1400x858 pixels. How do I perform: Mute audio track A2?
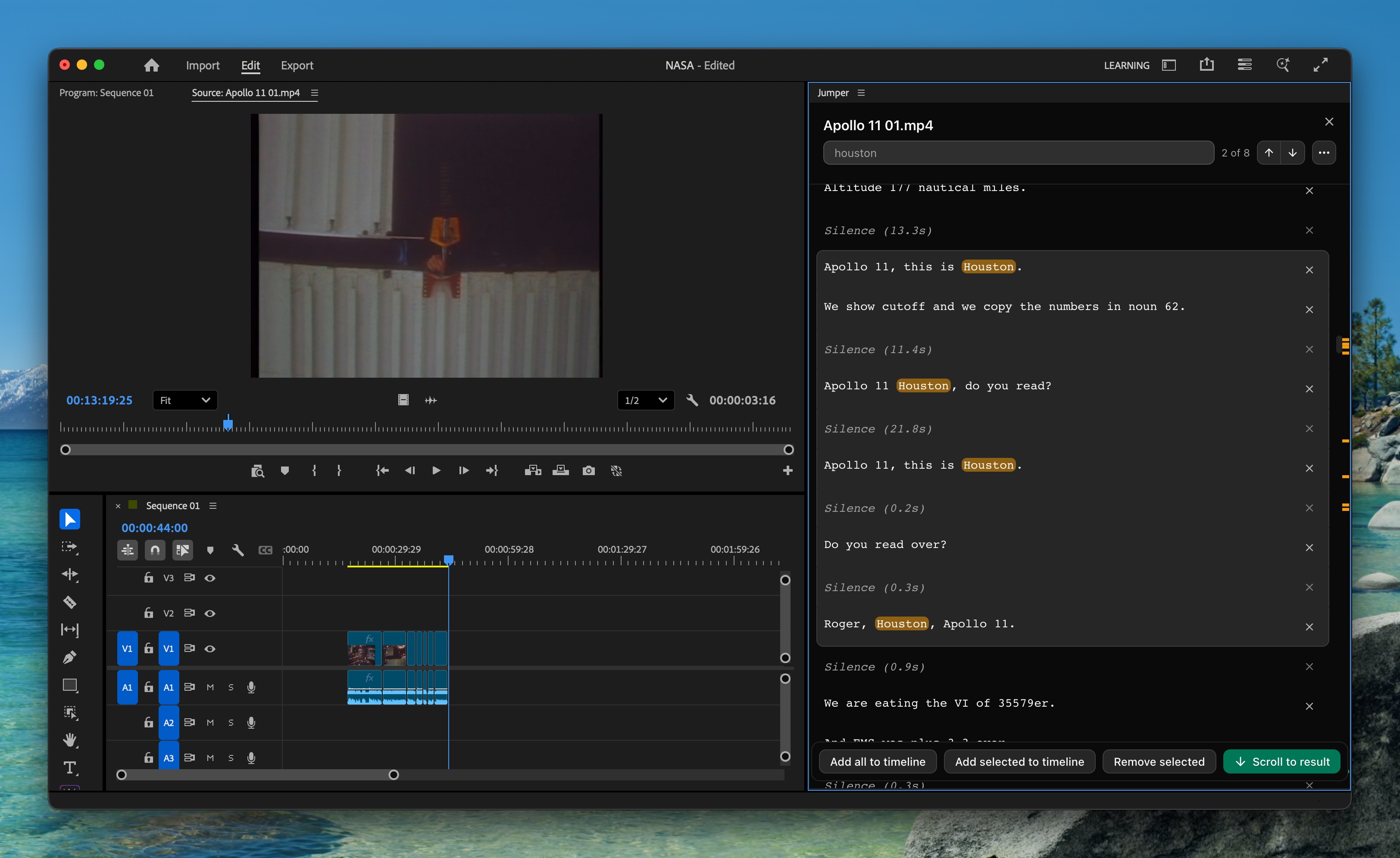[209, 723]
